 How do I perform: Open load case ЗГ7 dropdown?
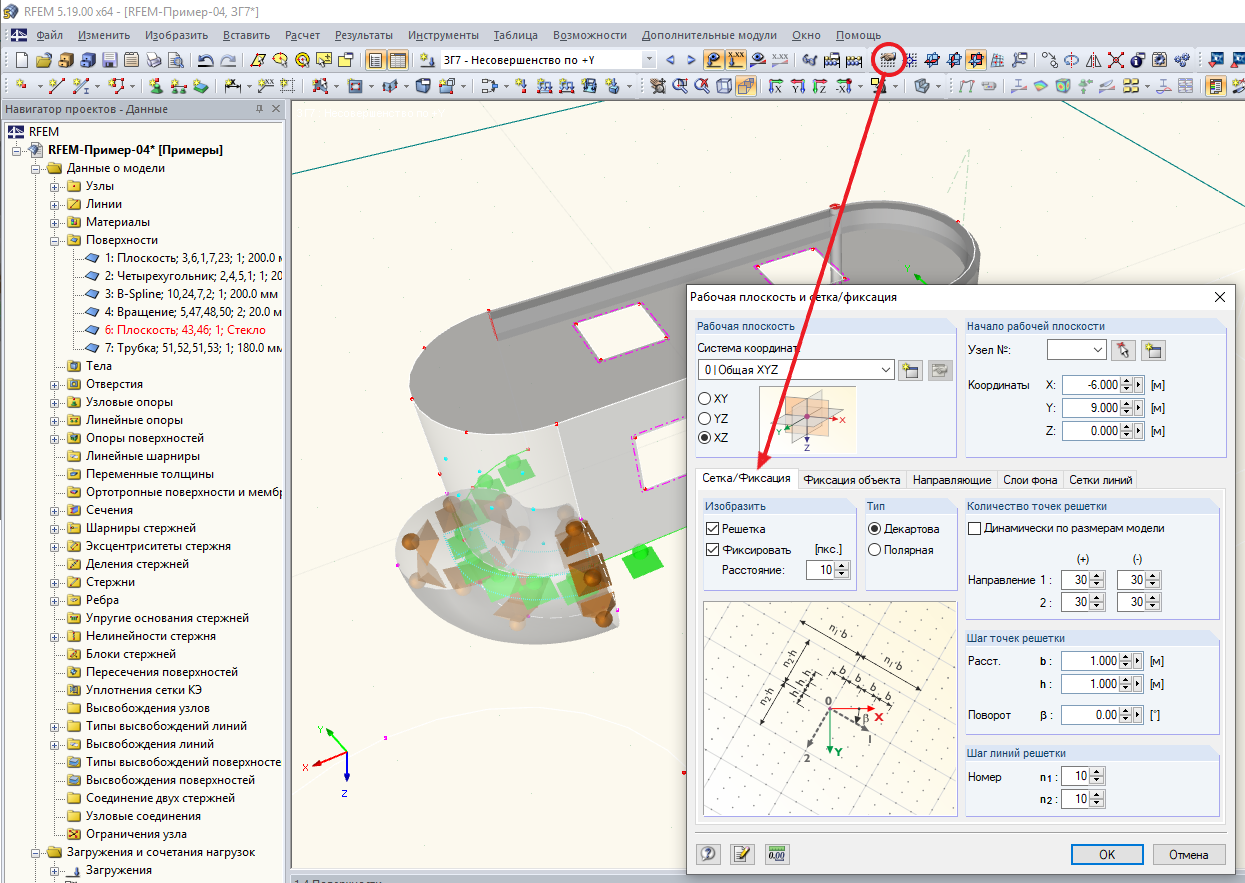click(649, 60)
